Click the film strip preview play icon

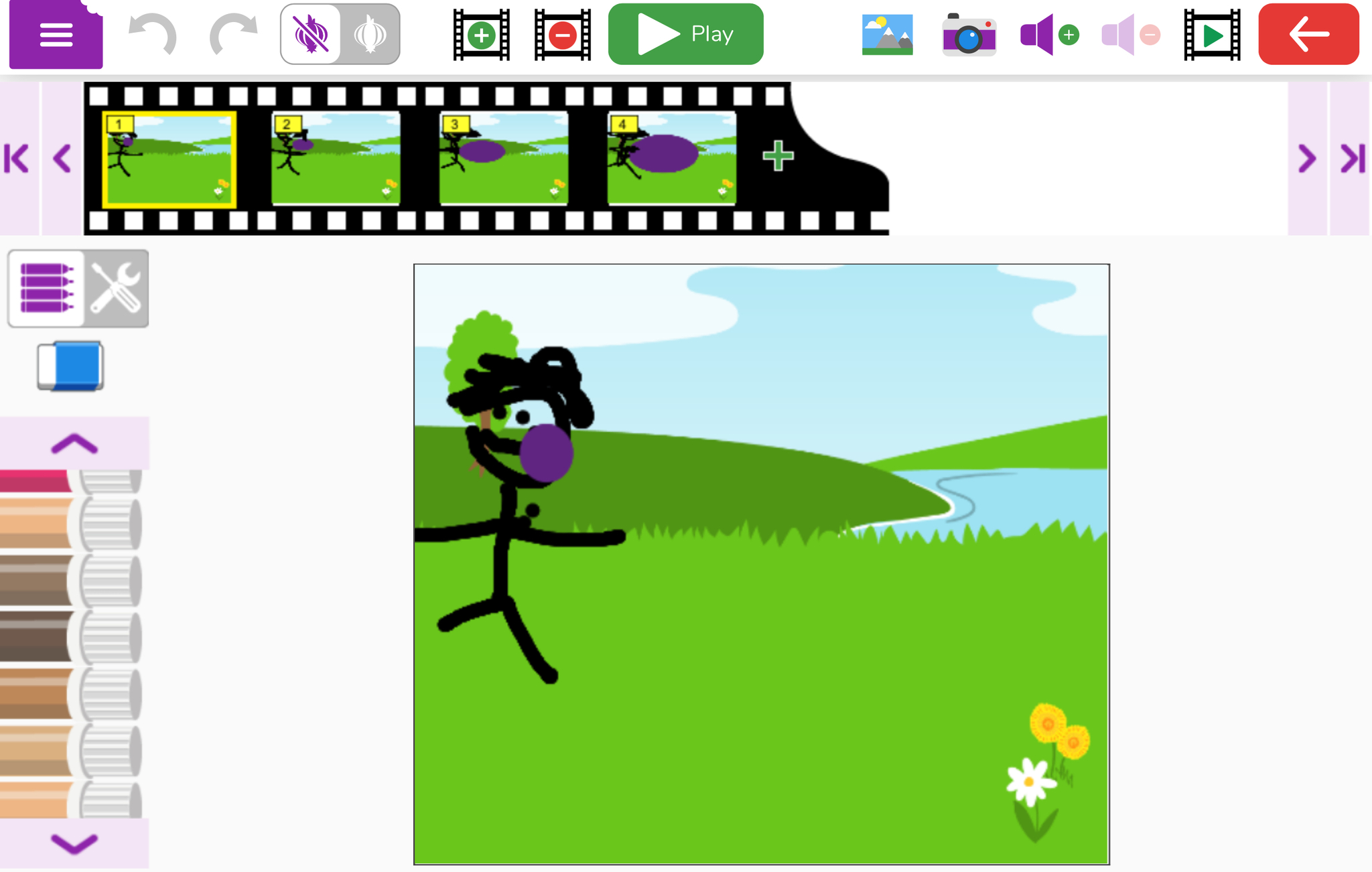click(1211, 35)
